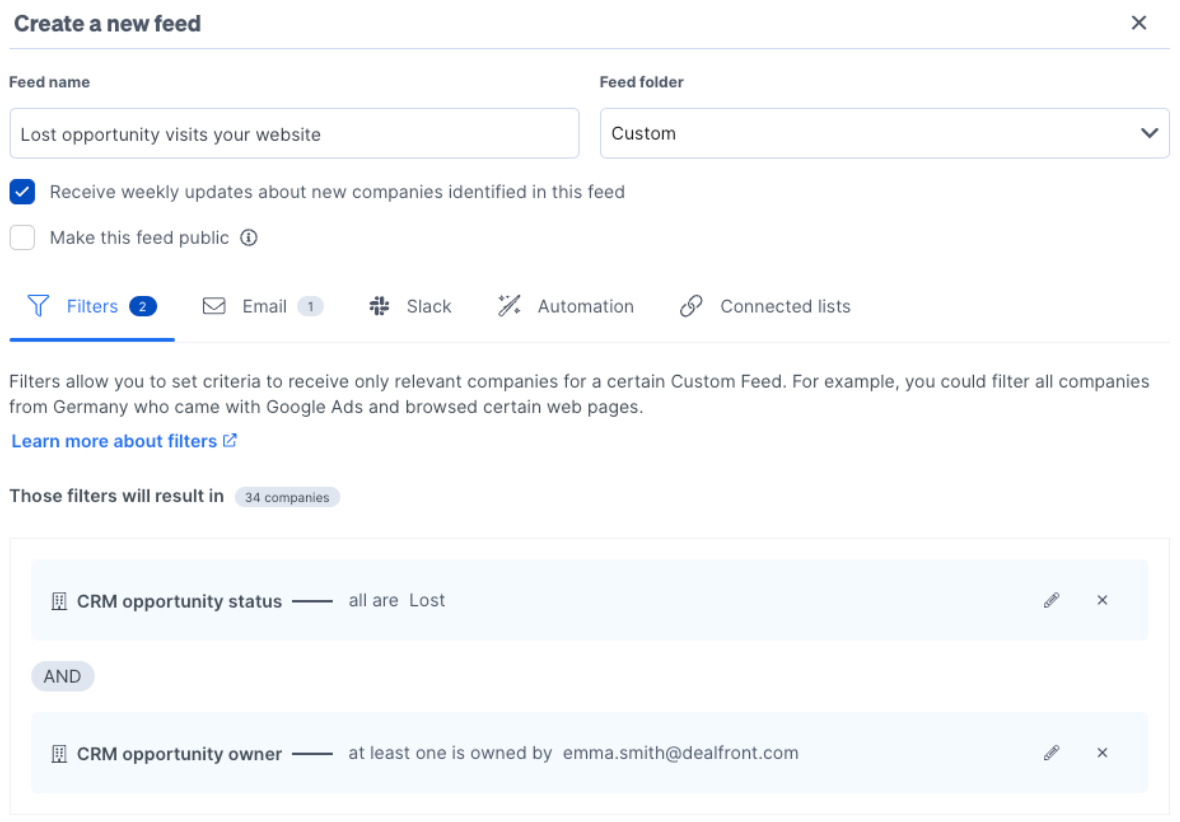Click the magic wand icon beside Automation
Viewport: 1180px width, 822px height.
(510, 306)
